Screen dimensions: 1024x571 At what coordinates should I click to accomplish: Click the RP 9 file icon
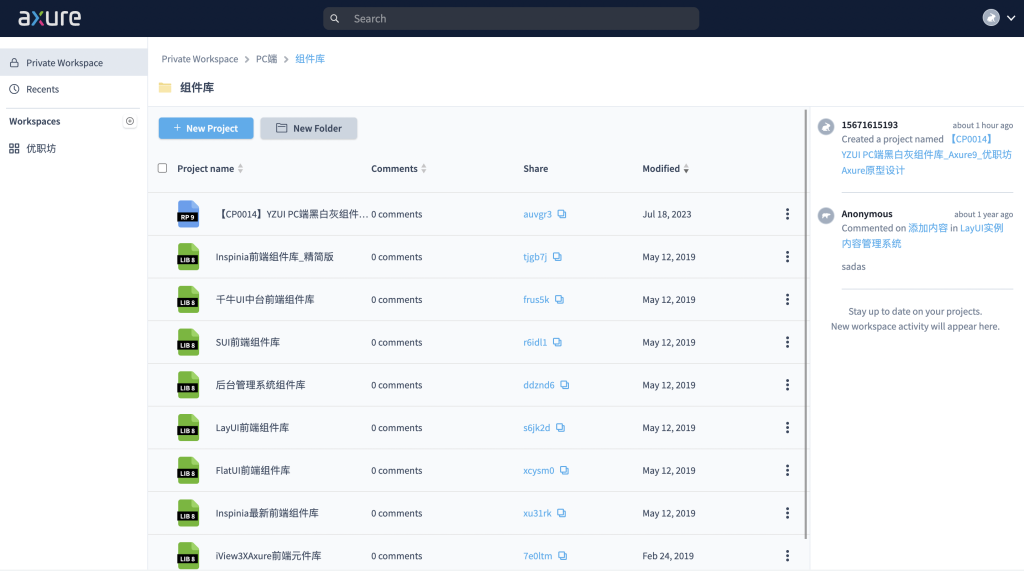pyautogui.click(x=188, y=214)
